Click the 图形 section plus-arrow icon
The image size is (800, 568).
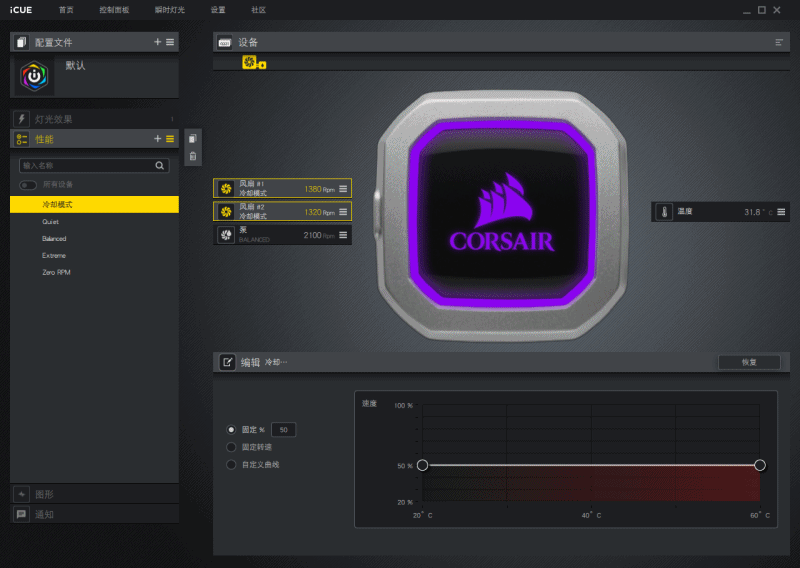coord(21,494)
